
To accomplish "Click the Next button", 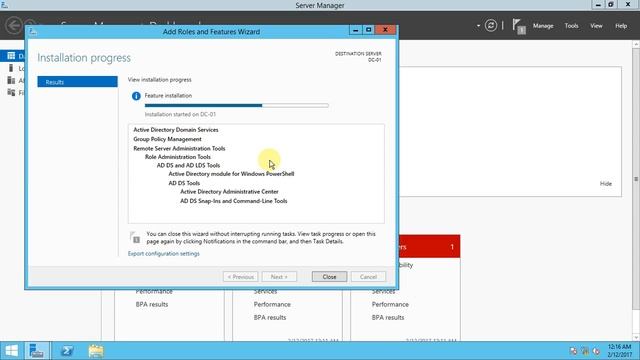I will pyautogui.click(x=279, y=277).
